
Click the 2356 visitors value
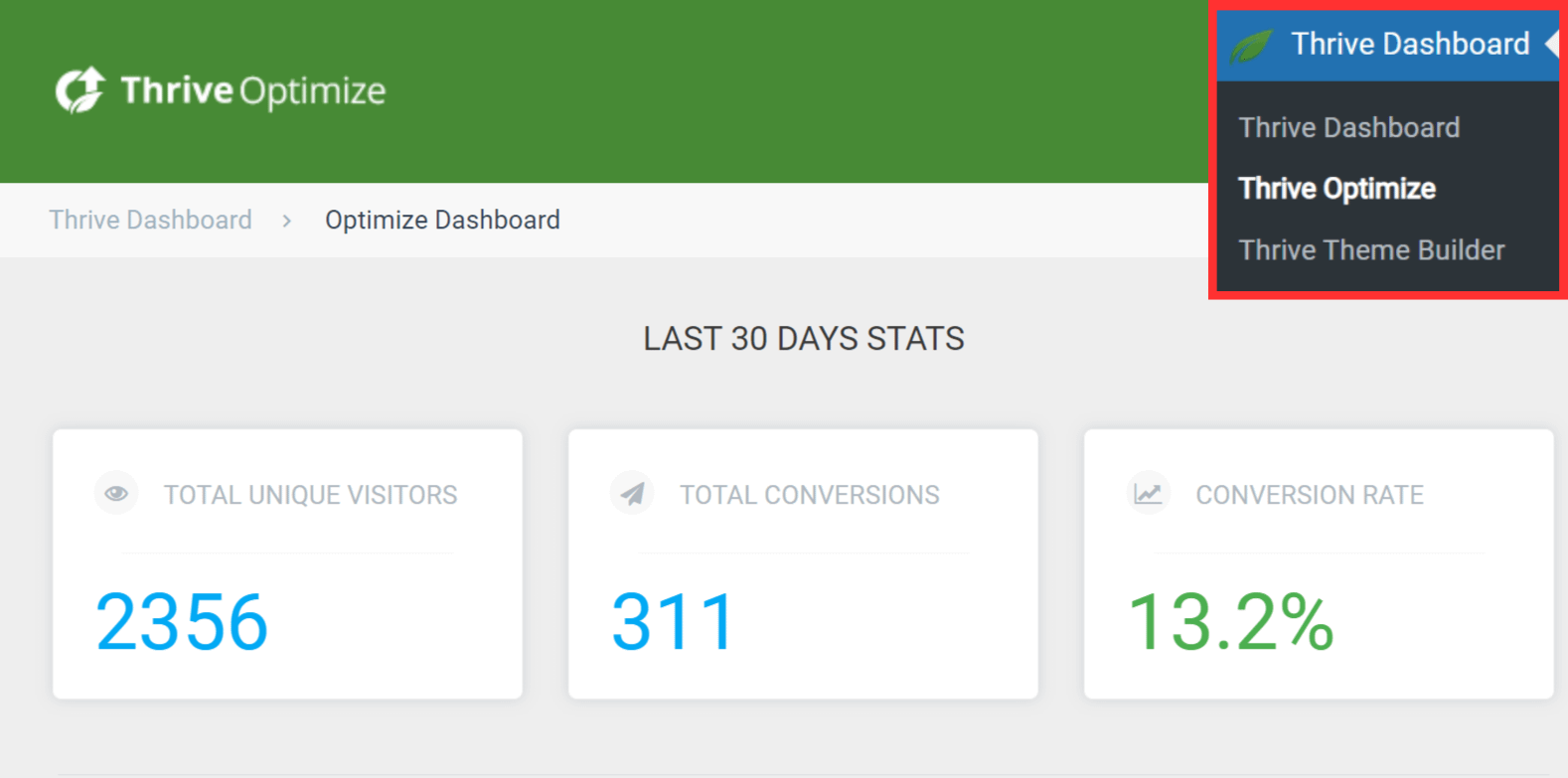tap(182, 622)
